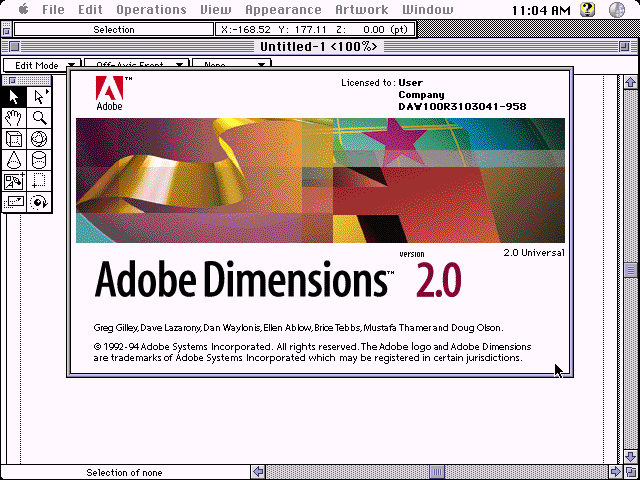Select the Cone primitive tool
Image resolution: width=640 pixels, height=480 pixels.
pyautogui.click(x=14, y=160)
